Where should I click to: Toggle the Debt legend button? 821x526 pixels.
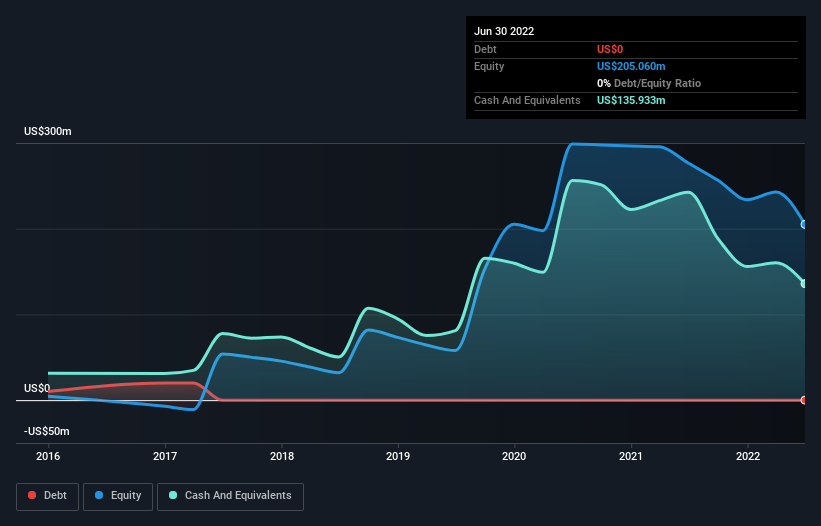click(47, 496)
